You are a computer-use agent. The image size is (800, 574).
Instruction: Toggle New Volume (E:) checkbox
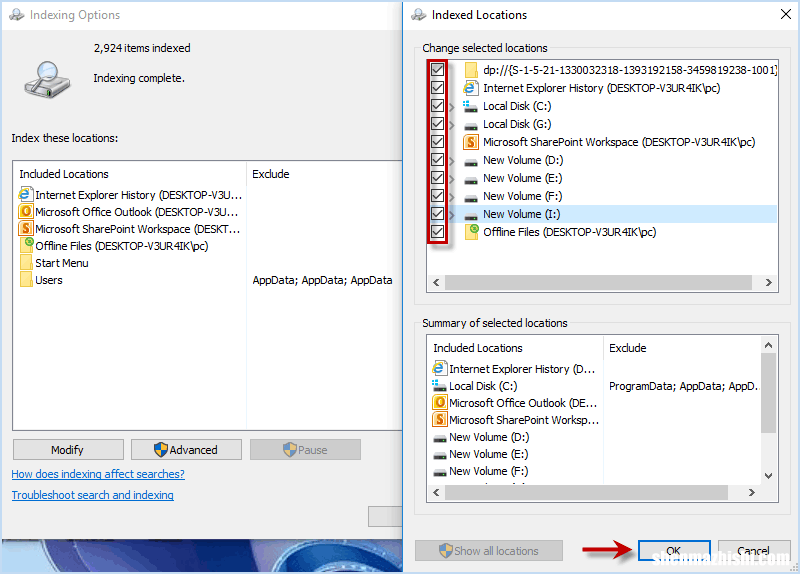pos(437,178)
